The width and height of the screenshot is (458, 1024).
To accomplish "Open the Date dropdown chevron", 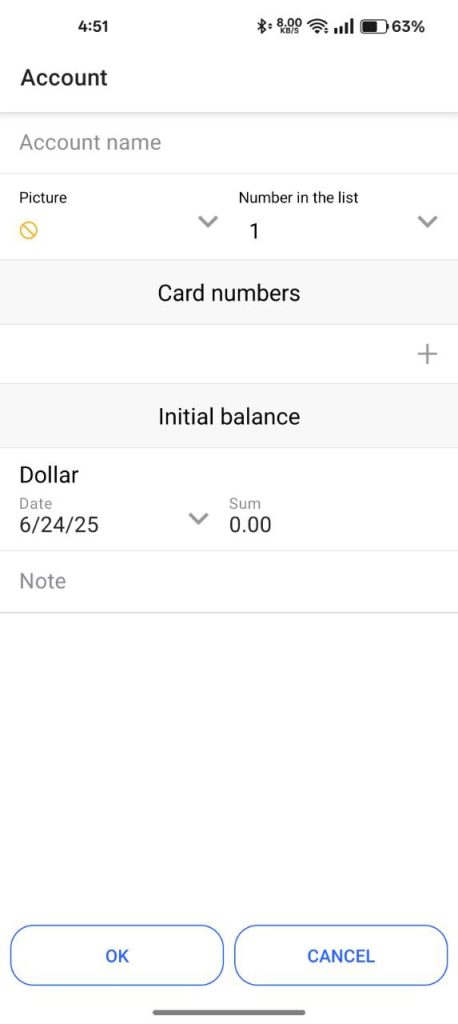I will (198, 519).
